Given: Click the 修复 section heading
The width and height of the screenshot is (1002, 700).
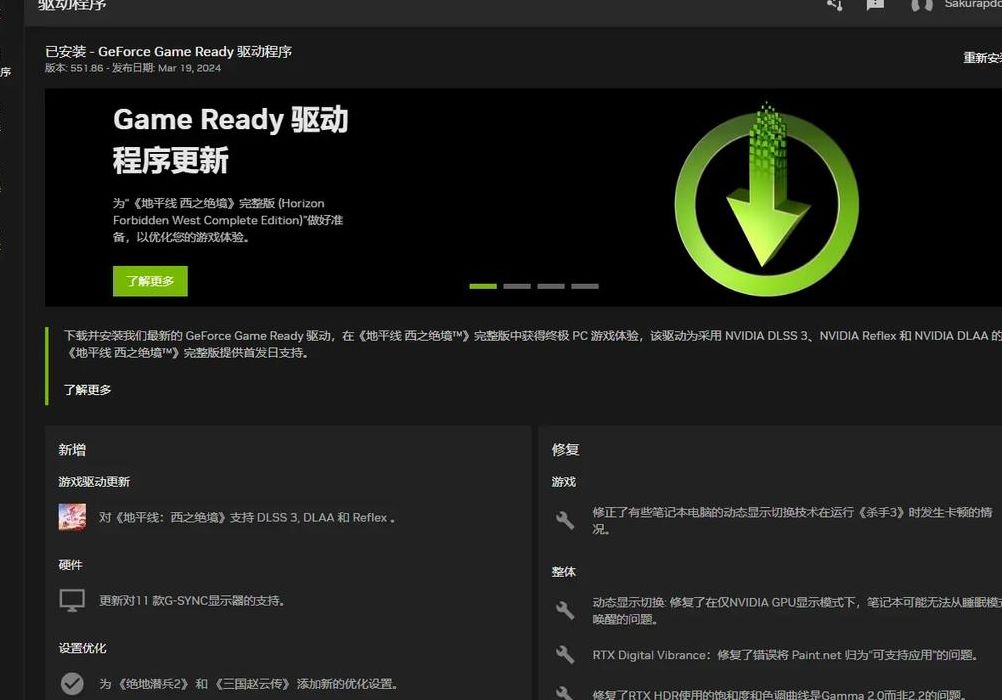Looking at the screenshot, I should pos(566,449).
